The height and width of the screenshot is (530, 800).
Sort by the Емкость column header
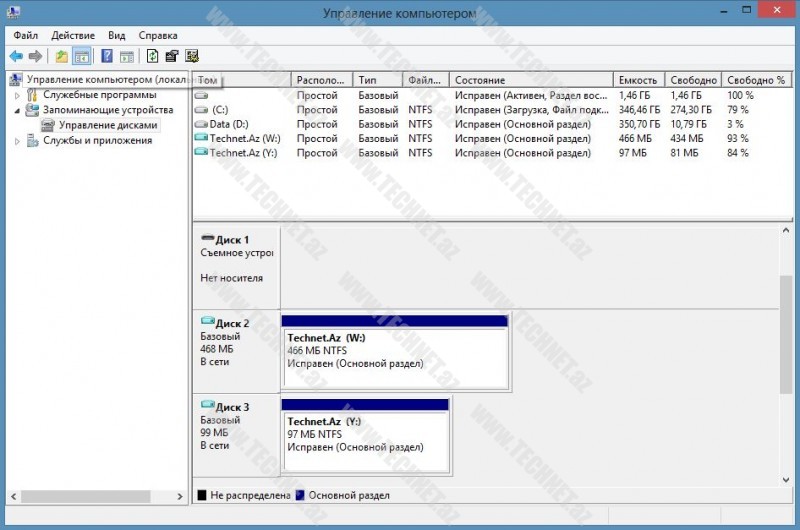(x=639, y=80)
